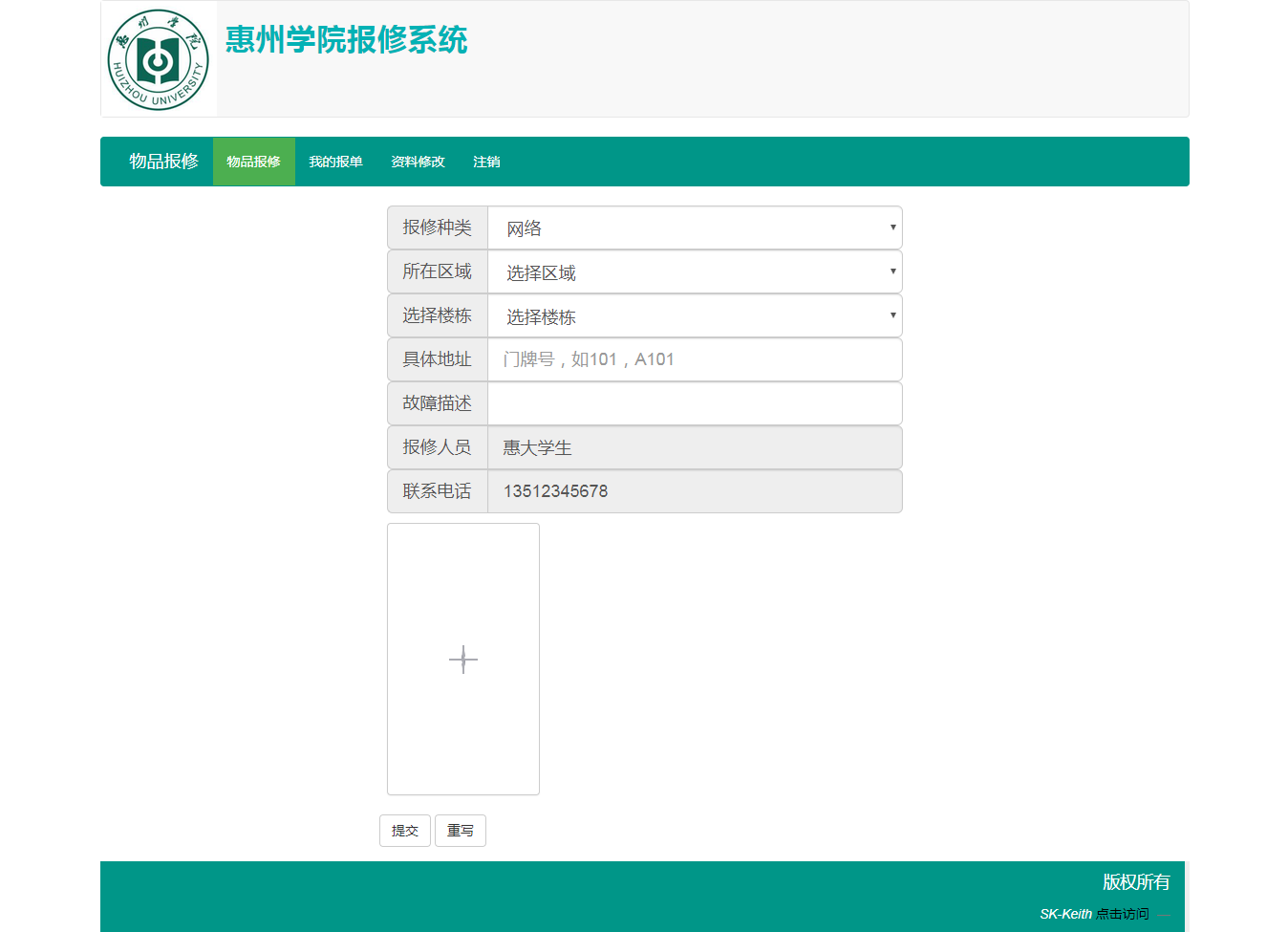Select the 联系电话 field with 13512345678
Screen dimensions: 1288x932
click(x=695, y=491)
